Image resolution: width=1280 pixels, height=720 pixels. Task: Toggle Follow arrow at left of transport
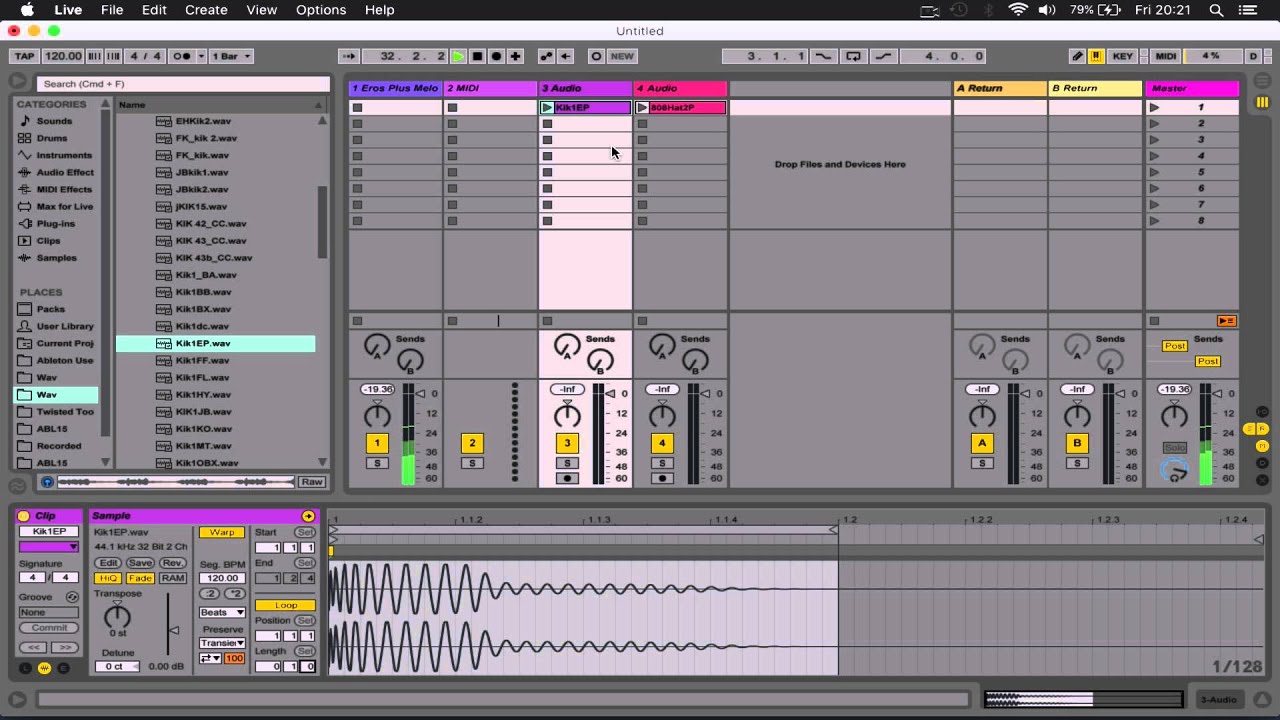348,56
